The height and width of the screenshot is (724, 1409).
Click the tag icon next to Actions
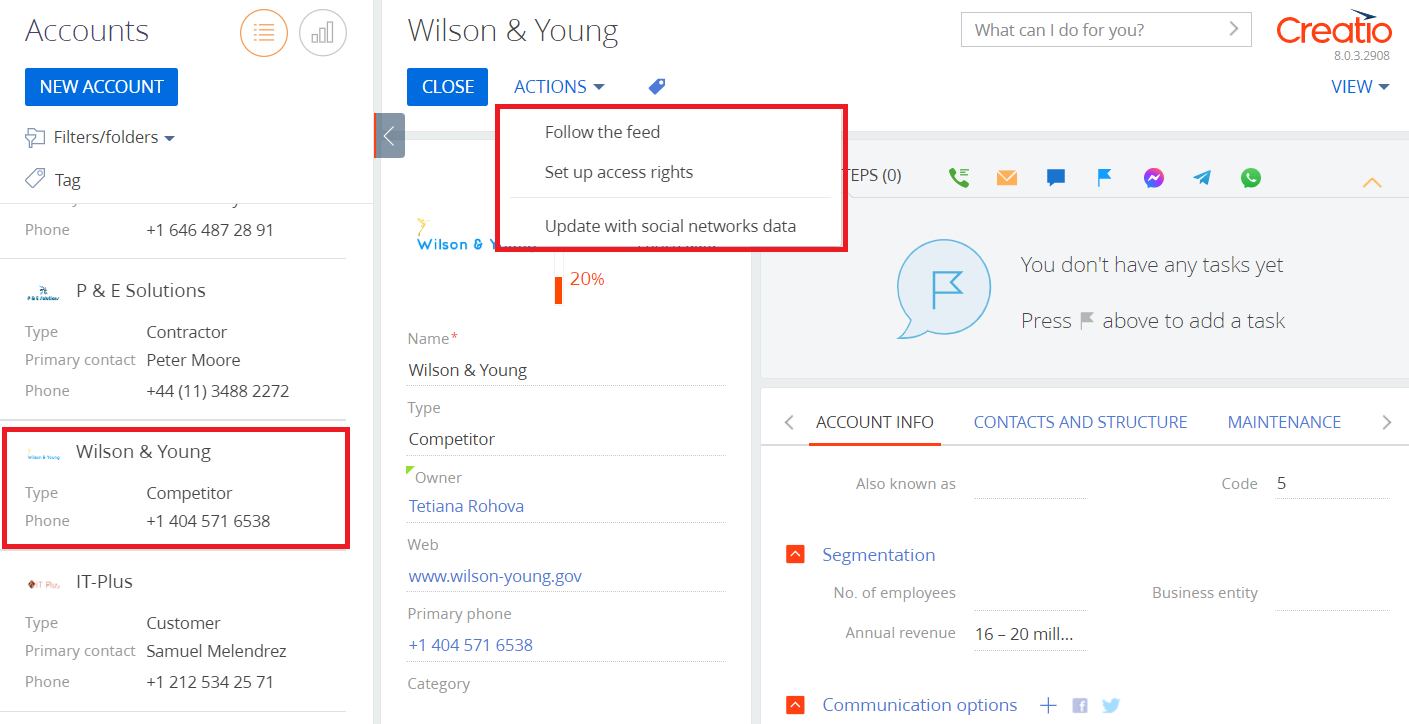coord(657,87)
